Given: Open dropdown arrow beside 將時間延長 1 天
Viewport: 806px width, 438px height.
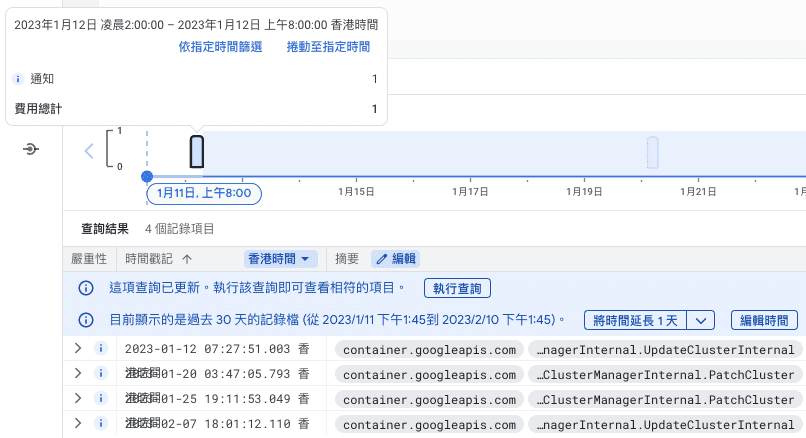Looking at the screenshot, I should tap(702, 320).
